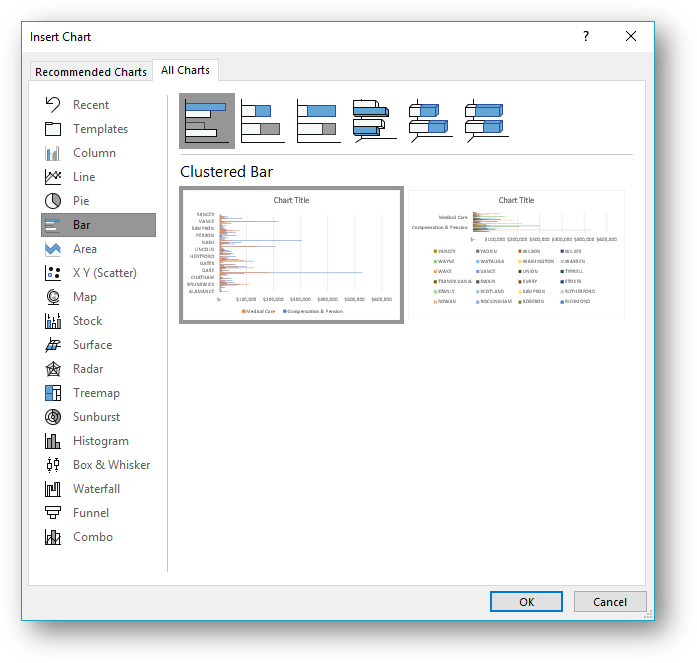Switch to the Recommended Charts tab
697x663 pixels.
[x=90, y=72]
